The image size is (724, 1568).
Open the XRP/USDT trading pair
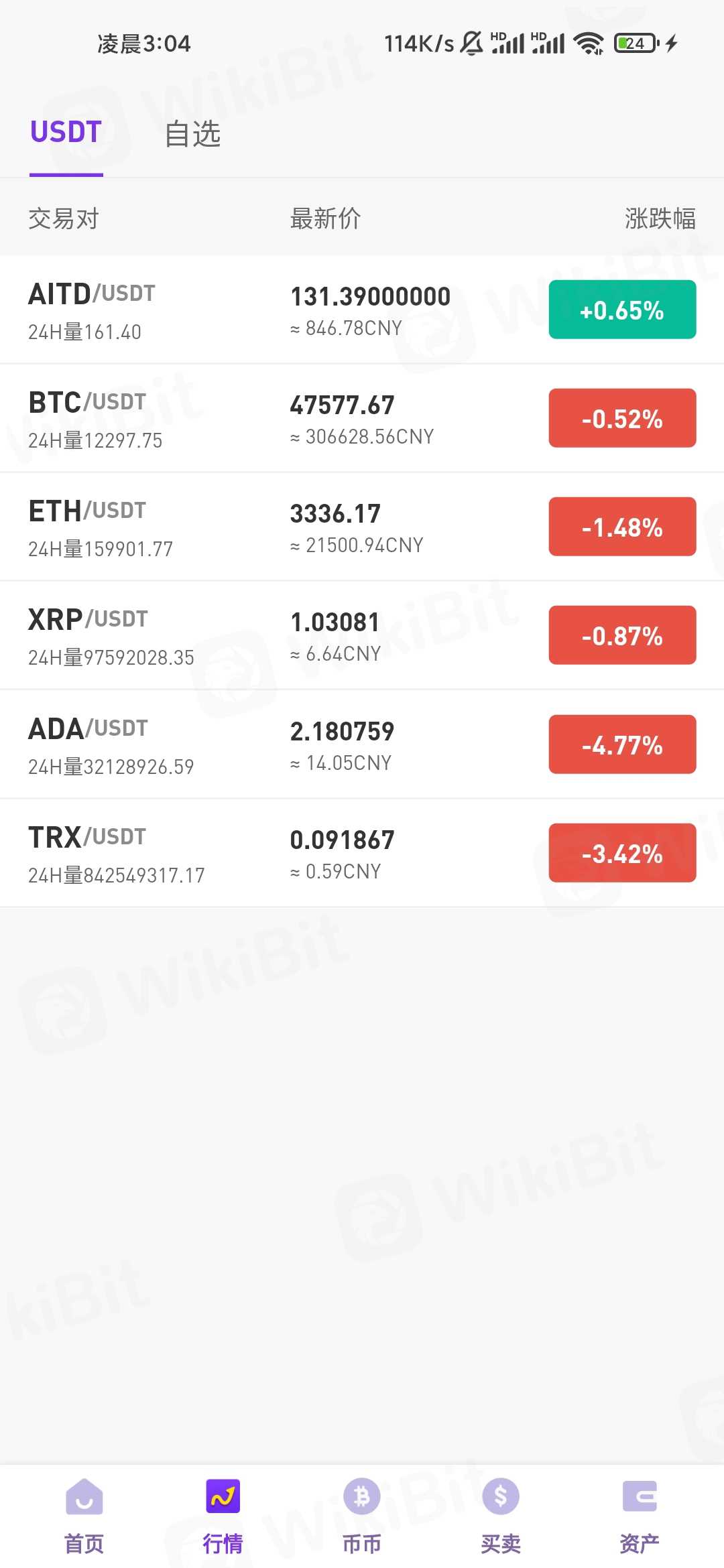pos(88,620)
